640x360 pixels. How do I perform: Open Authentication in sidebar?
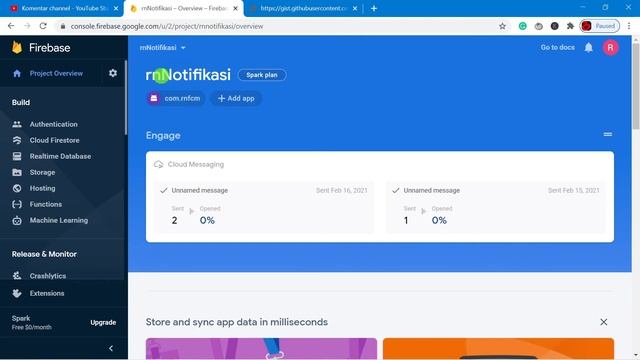pyautogui.click(x=53, y=124)
